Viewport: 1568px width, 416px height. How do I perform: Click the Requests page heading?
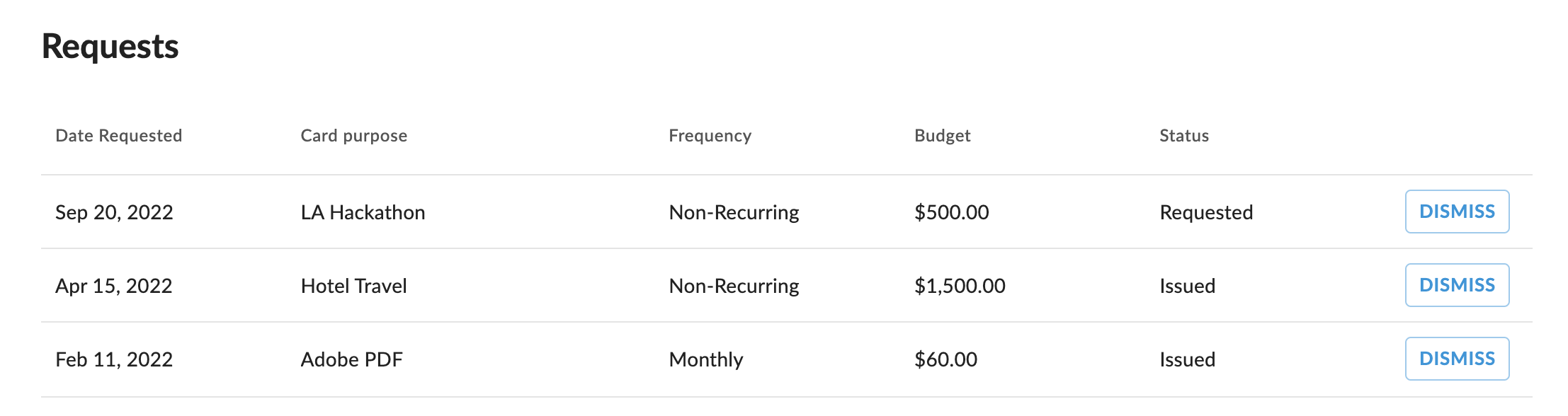pos(110,47)
